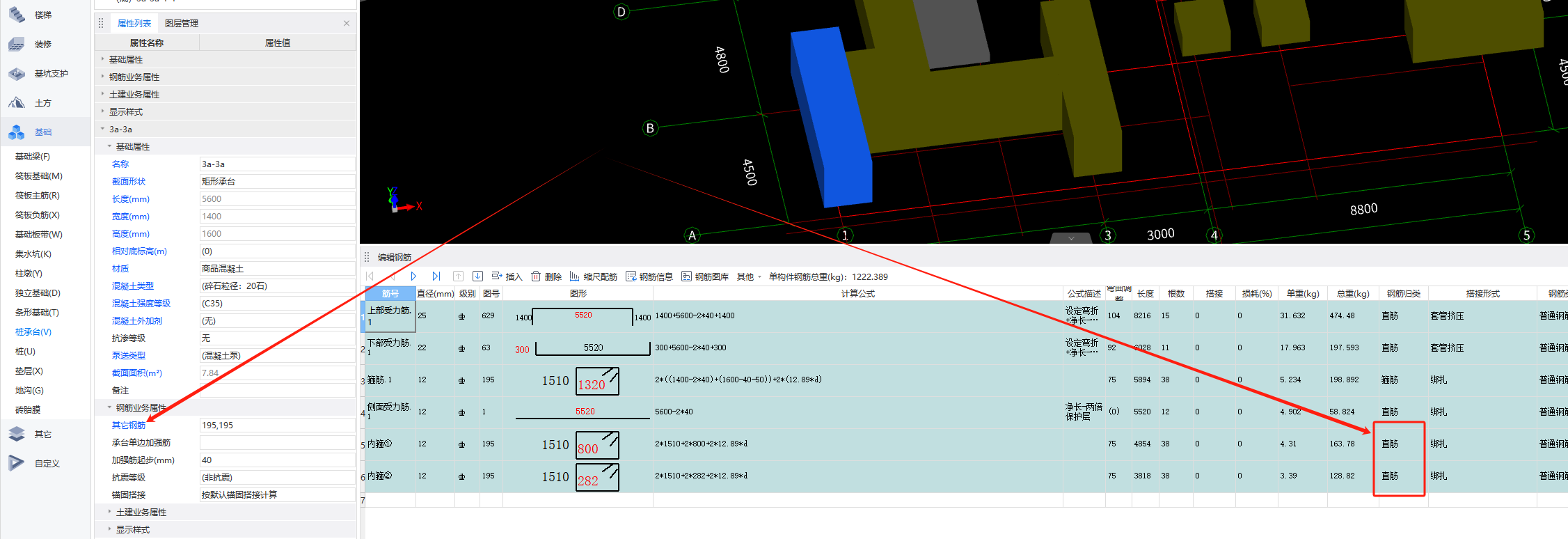This screenshot has height=539, width=1568.
Task: Click the 计算公式 column header
Action: 857,293
